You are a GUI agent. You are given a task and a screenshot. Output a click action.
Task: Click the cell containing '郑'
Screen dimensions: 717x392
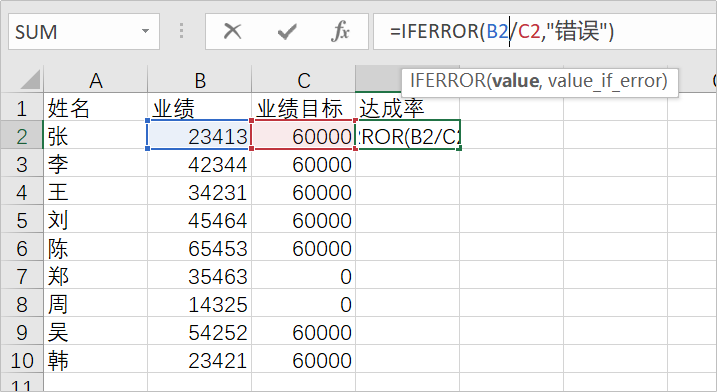(x=96, y=276)
